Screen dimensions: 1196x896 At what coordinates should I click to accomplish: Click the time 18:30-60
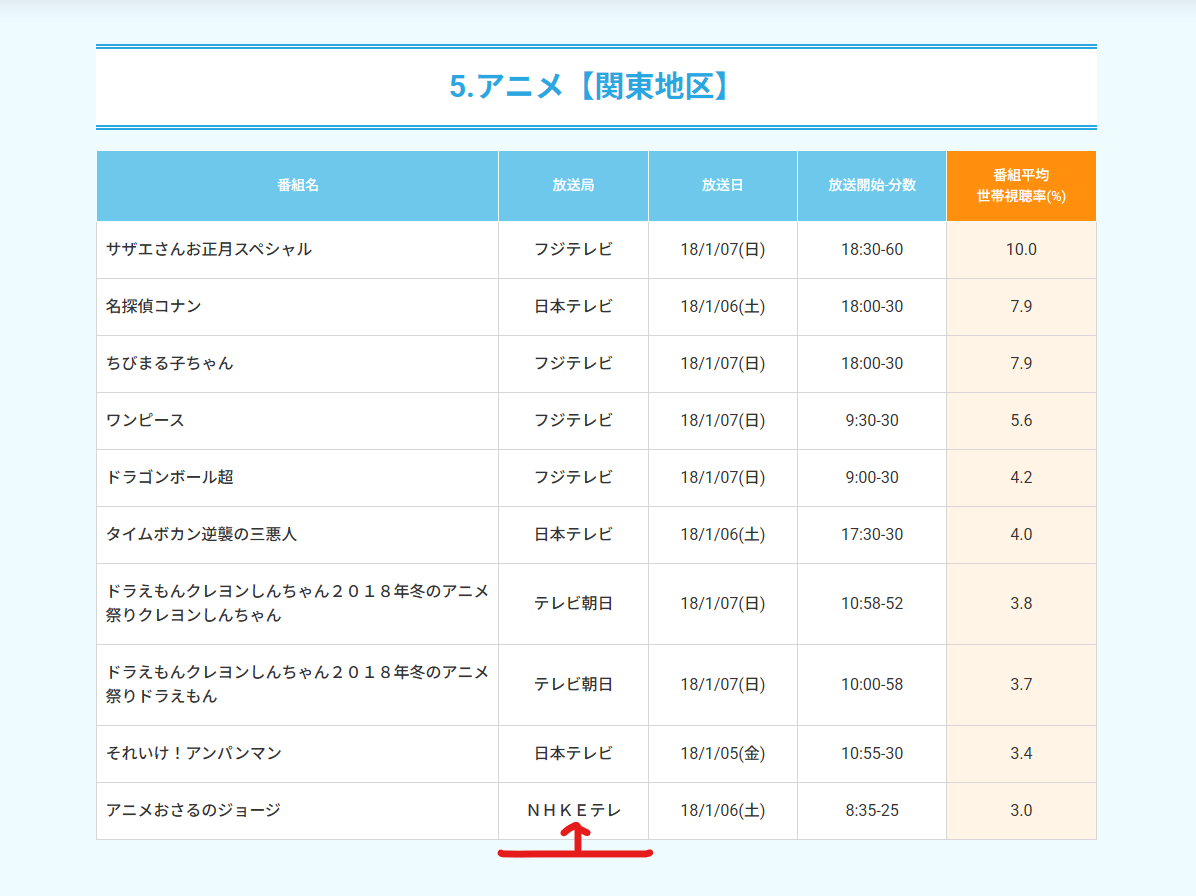pos(872,249)
